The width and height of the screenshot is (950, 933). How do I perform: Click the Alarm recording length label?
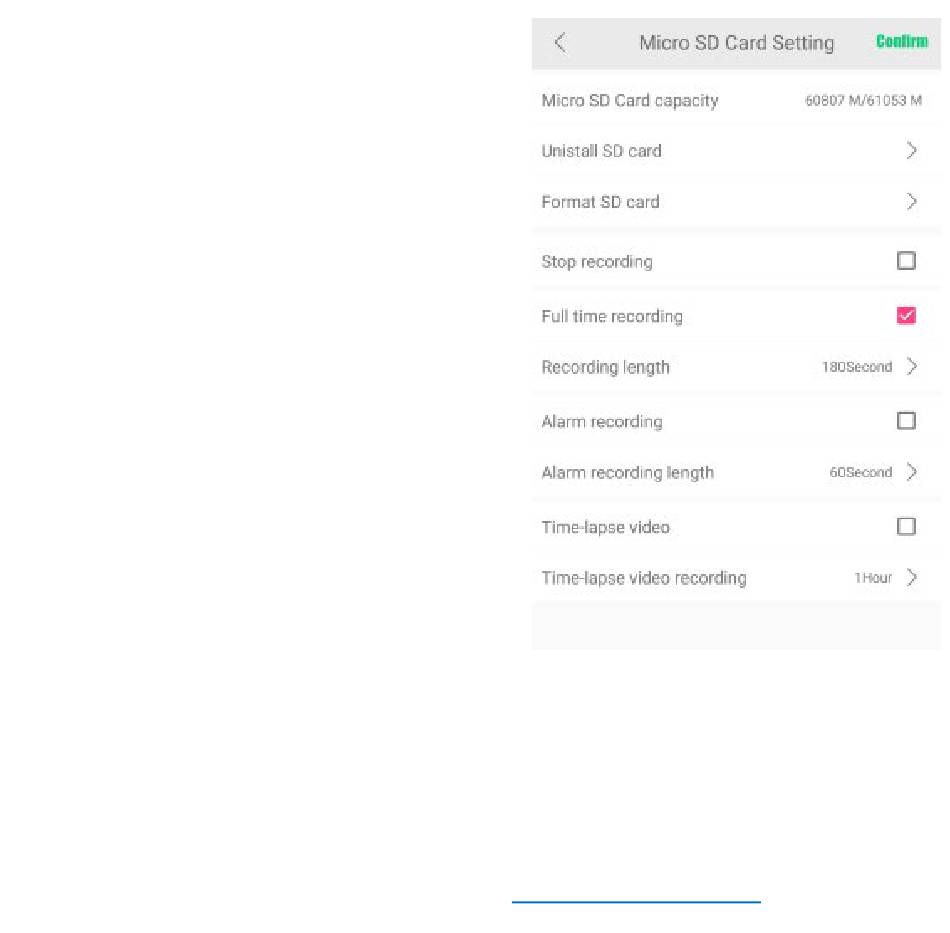(x=627, y=472)
